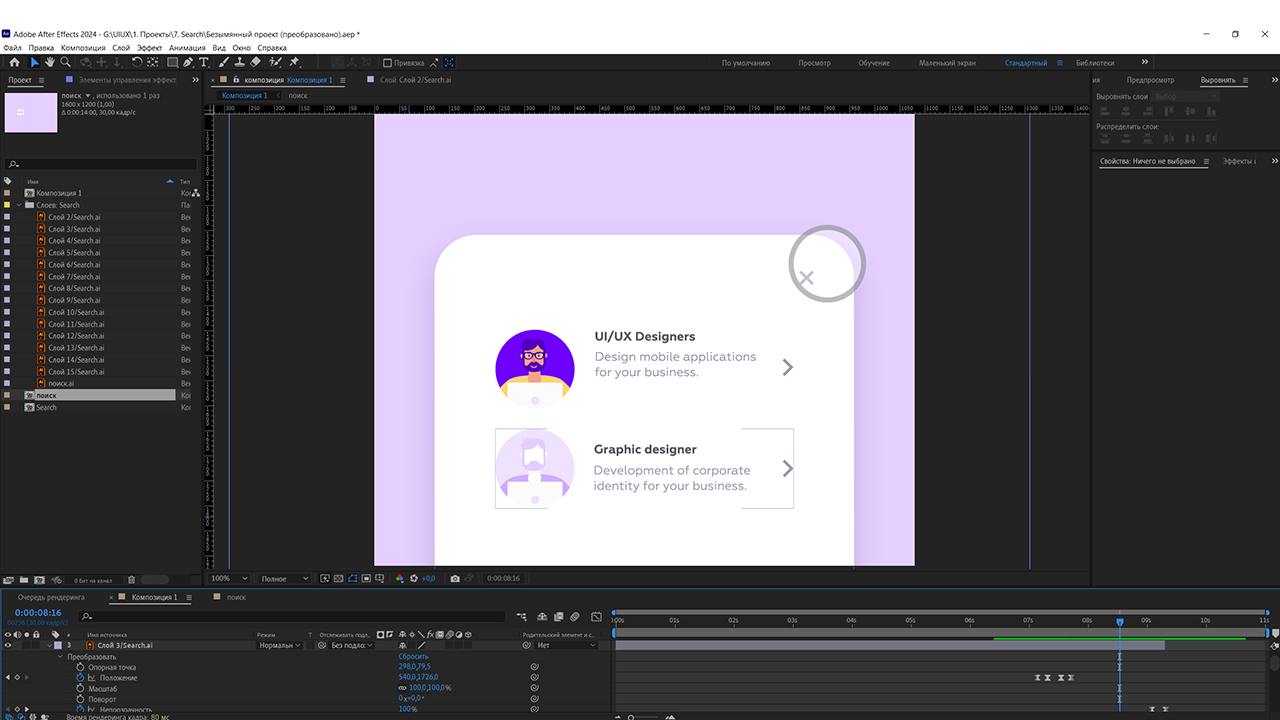The width and height of the screenshot is (1280, 720).
Task: Toggle the motion blur icon in timeline
Action: (x=574, y=616)
